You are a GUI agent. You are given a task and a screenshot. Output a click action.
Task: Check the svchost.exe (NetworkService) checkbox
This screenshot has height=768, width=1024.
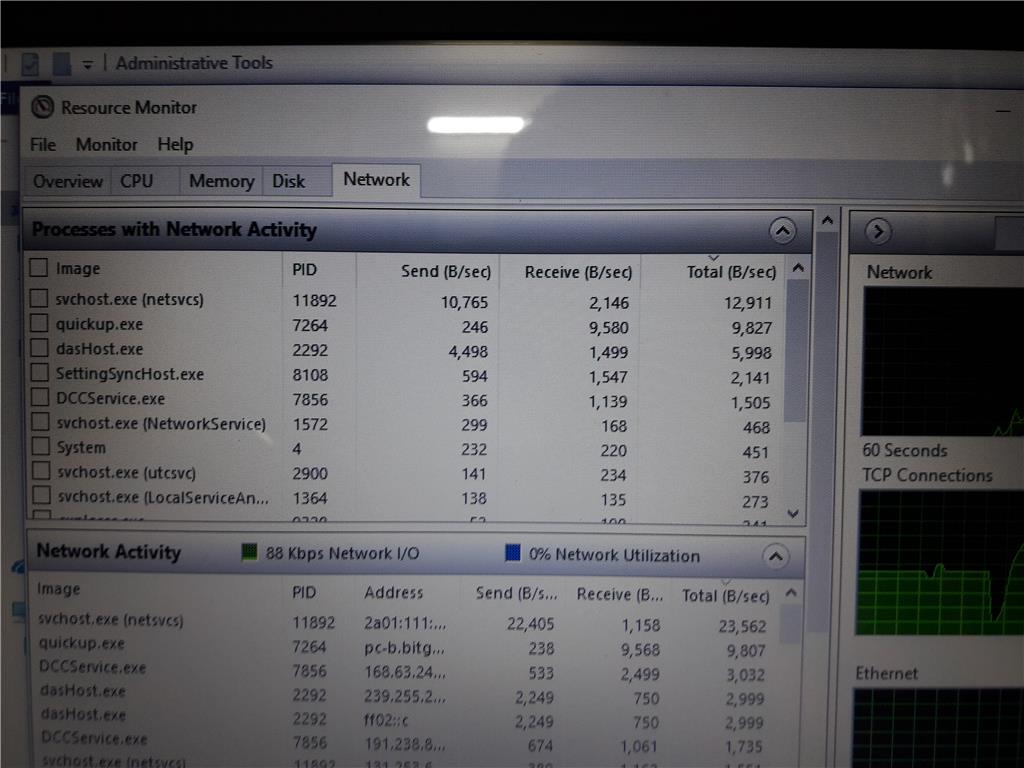coord(40,422)
